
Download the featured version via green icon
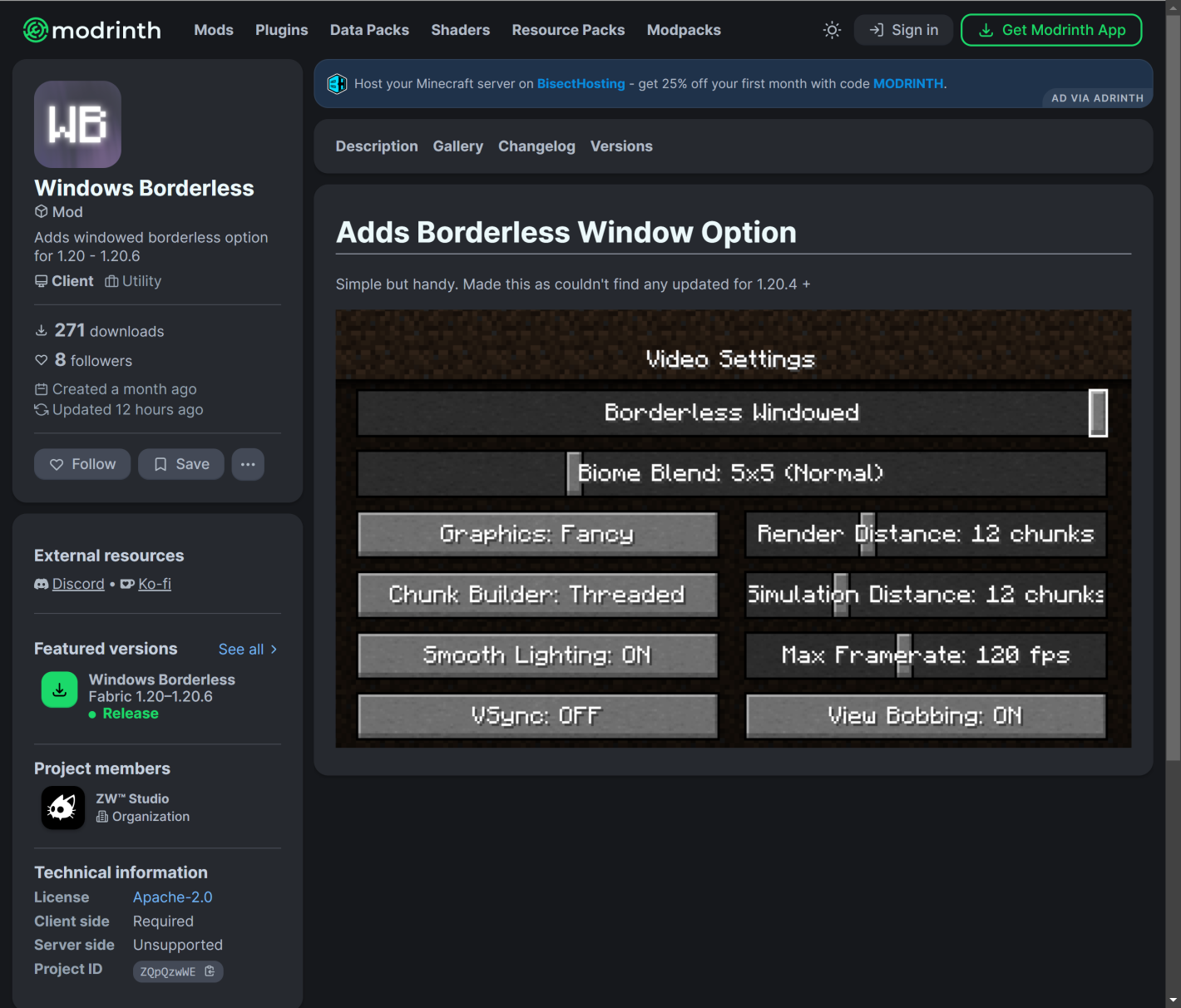coord(60,690)
